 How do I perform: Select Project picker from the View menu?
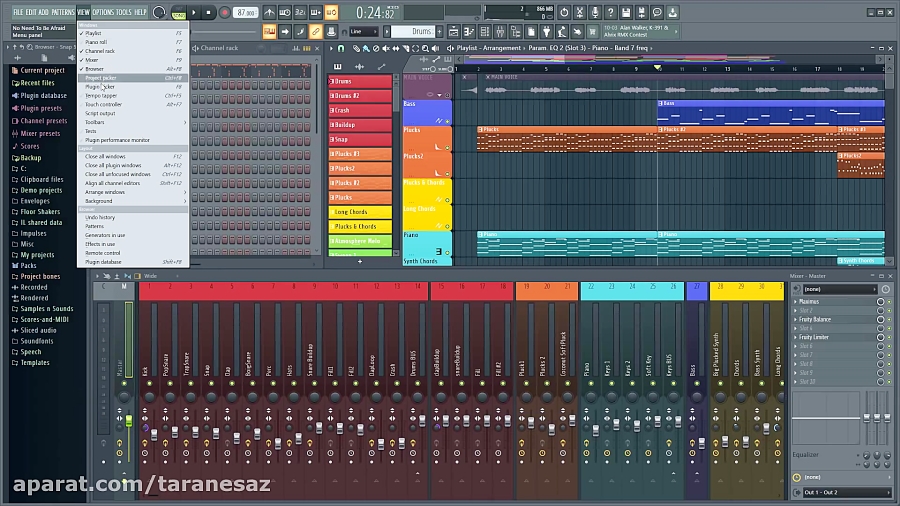[x=101, y=78]
